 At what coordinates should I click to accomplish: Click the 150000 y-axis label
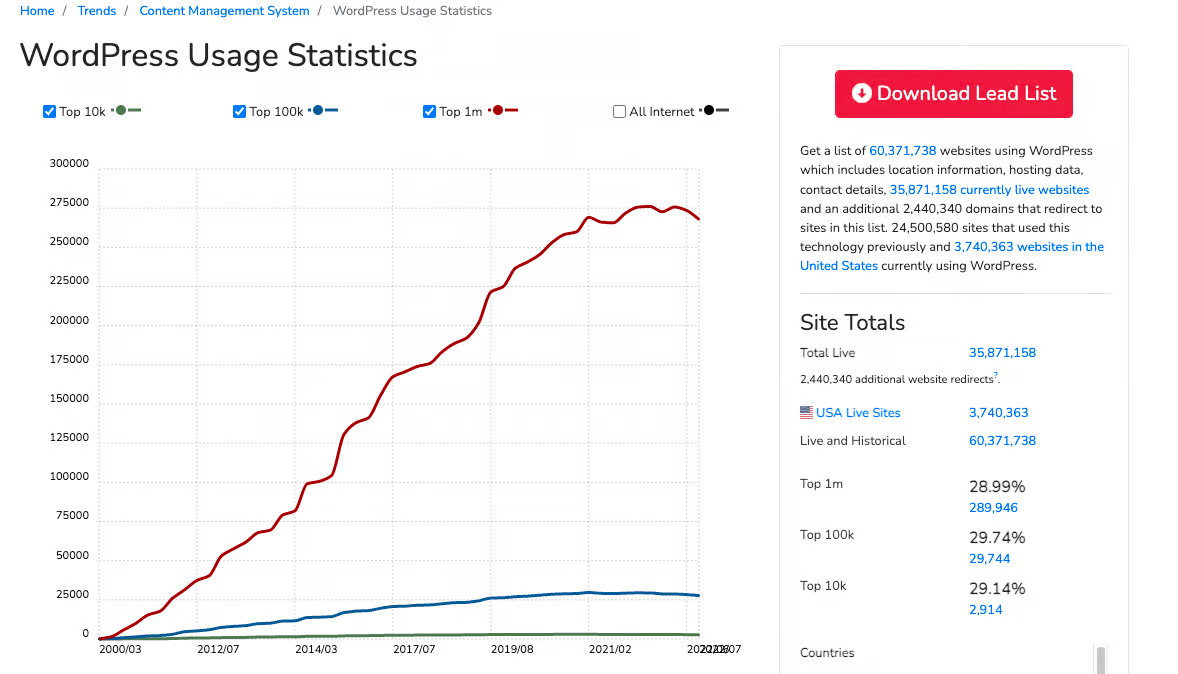pyautogui.click(x=69, y=399)
